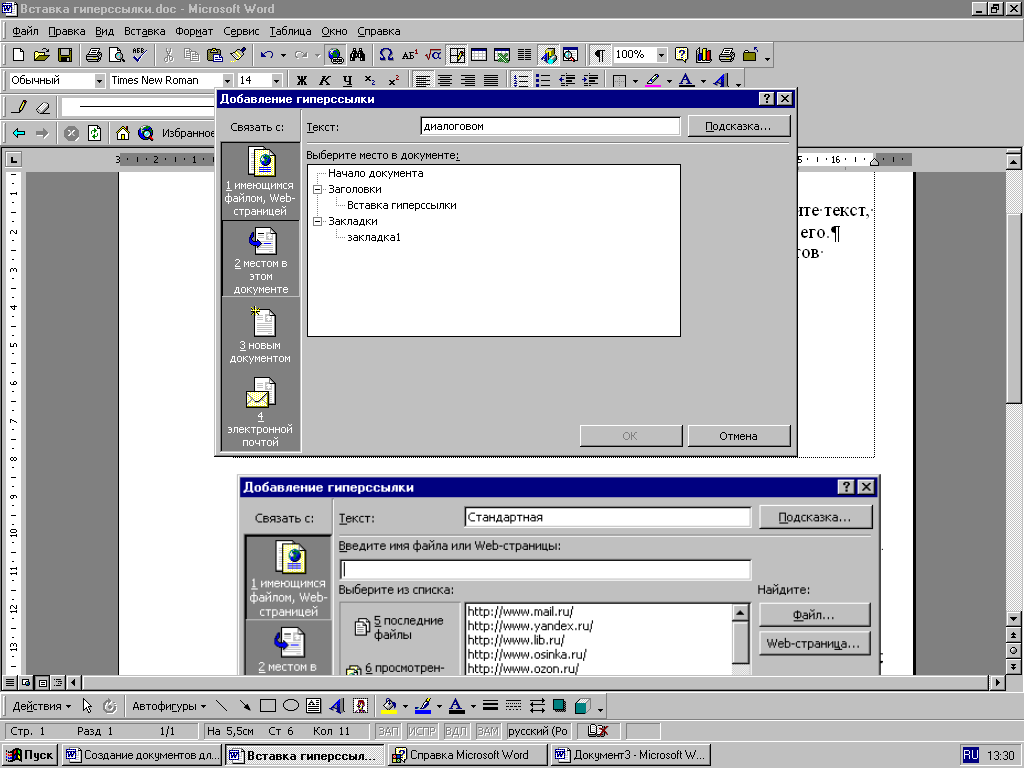Open the Сервис menu

click(241, 31)
